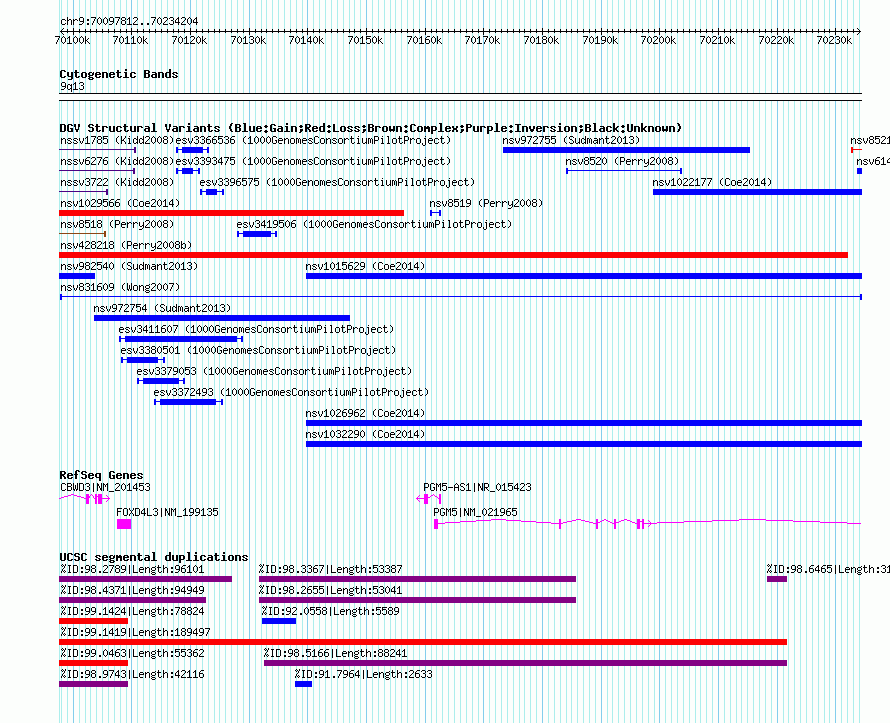The height and width of the screenshot is (723, 890).
Task: Click the Cytogenetic Bands track title
Action: click(119, 74)
